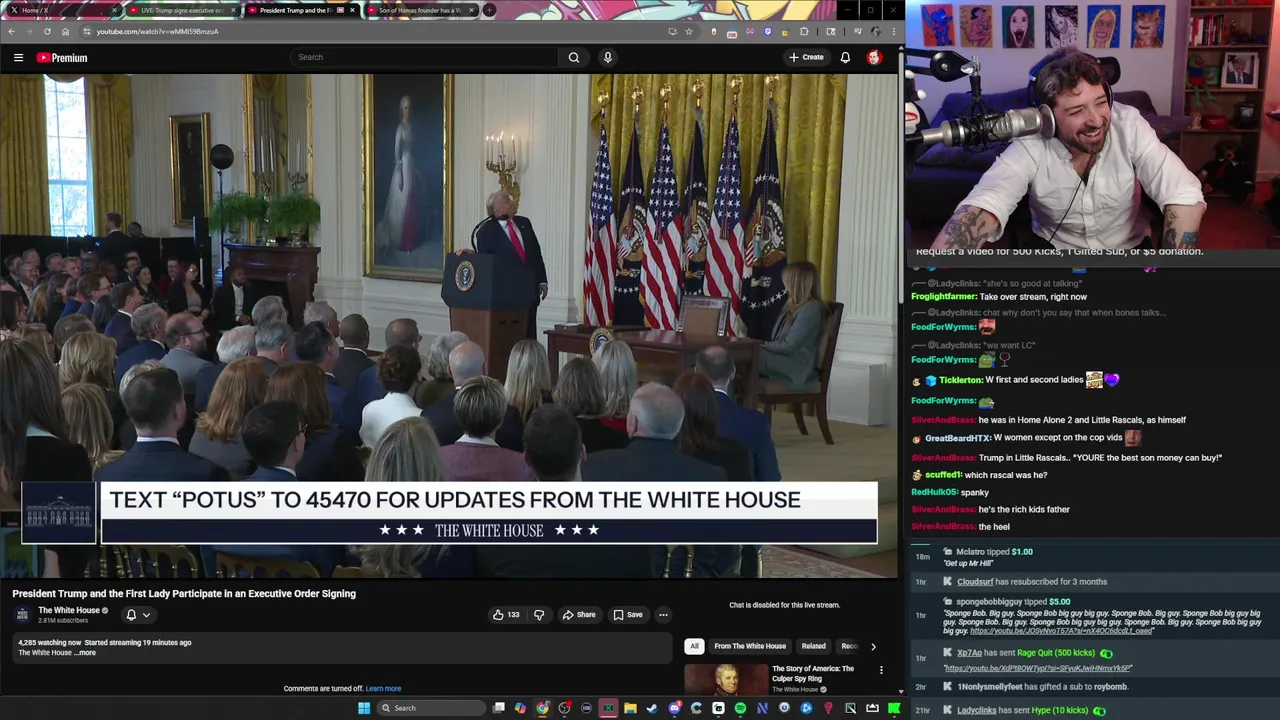This screenshot has width=1280, height=720.
Task: Open the Kick app on taskbar
Action: [x=894, y=708]
